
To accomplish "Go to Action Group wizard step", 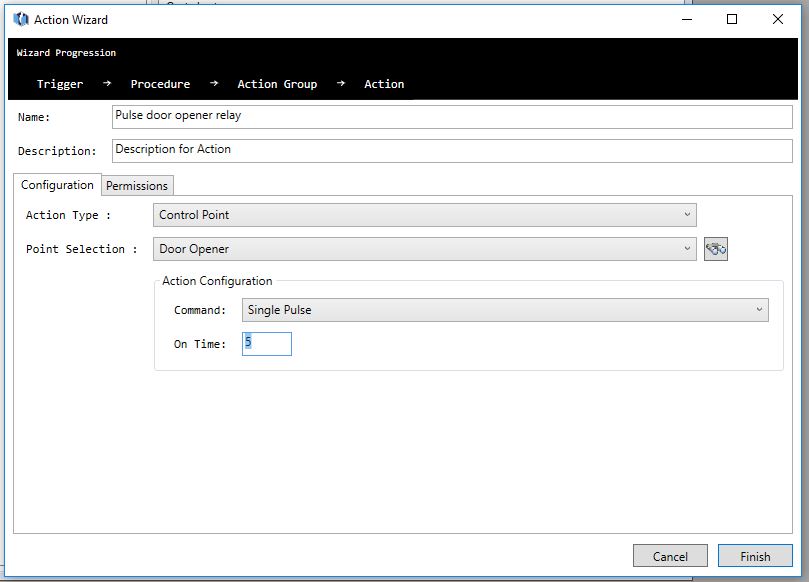I will click(x=277, y=84).
